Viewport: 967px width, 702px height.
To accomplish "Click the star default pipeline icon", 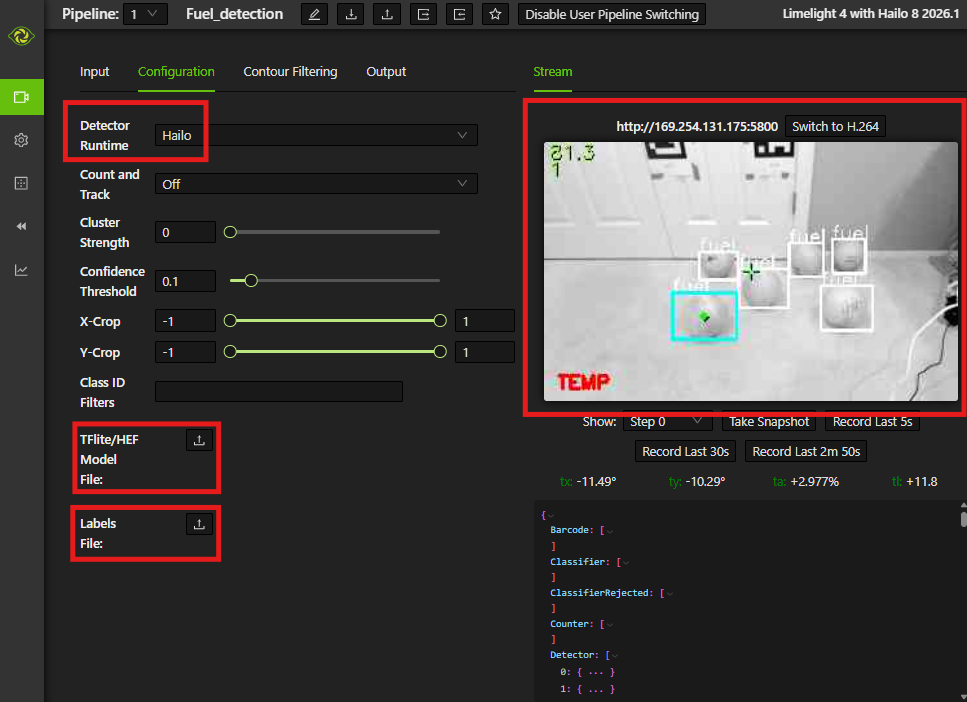I will coord(495,14).
